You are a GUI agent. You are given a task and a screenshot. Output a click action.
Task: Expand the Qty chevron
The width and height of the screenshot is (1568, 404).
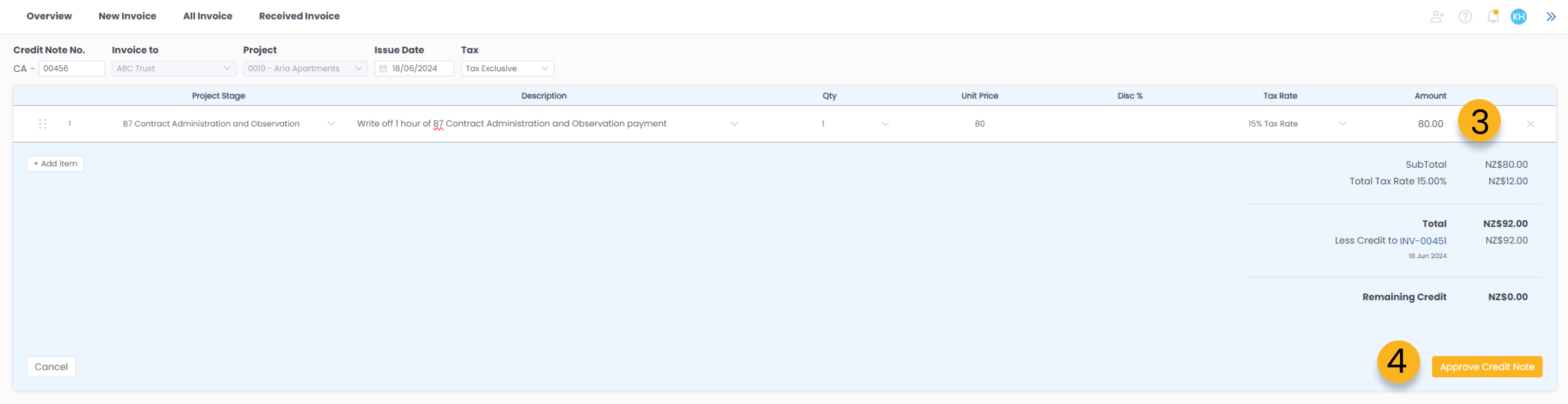(x=884, y=124)
